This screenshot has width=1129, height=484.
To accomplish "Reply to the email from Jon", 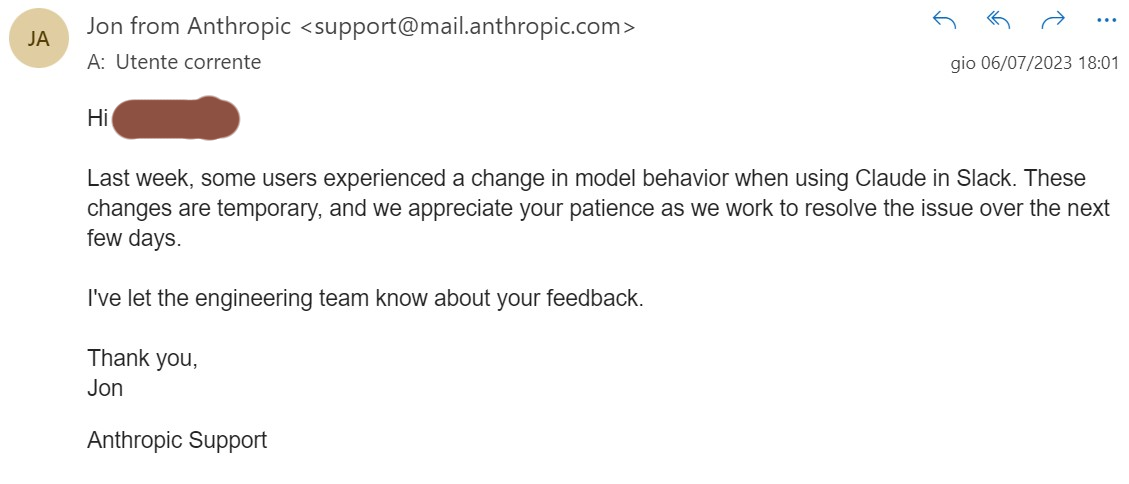I will [944, 20].
